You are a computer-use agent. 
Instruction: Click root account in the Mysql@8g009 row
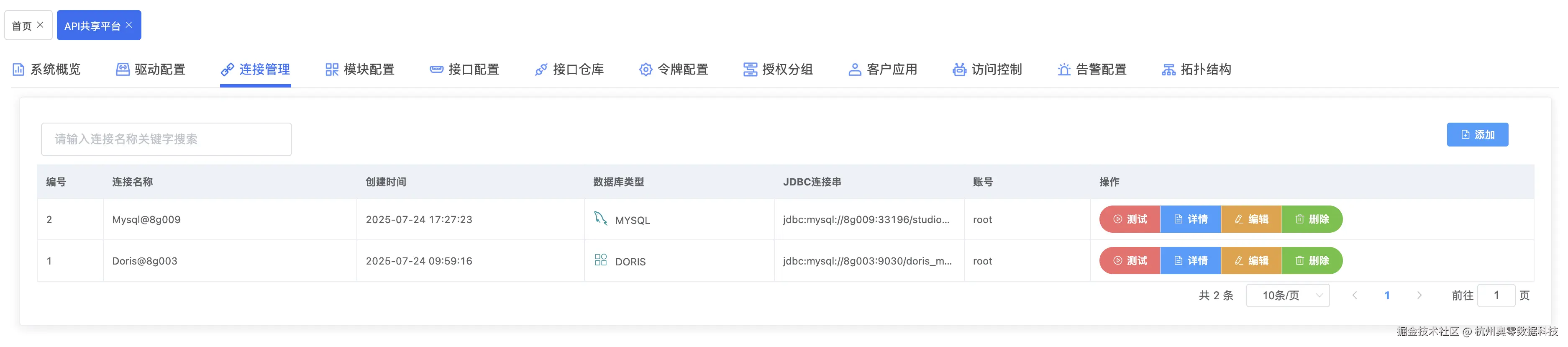click(982, 220)
